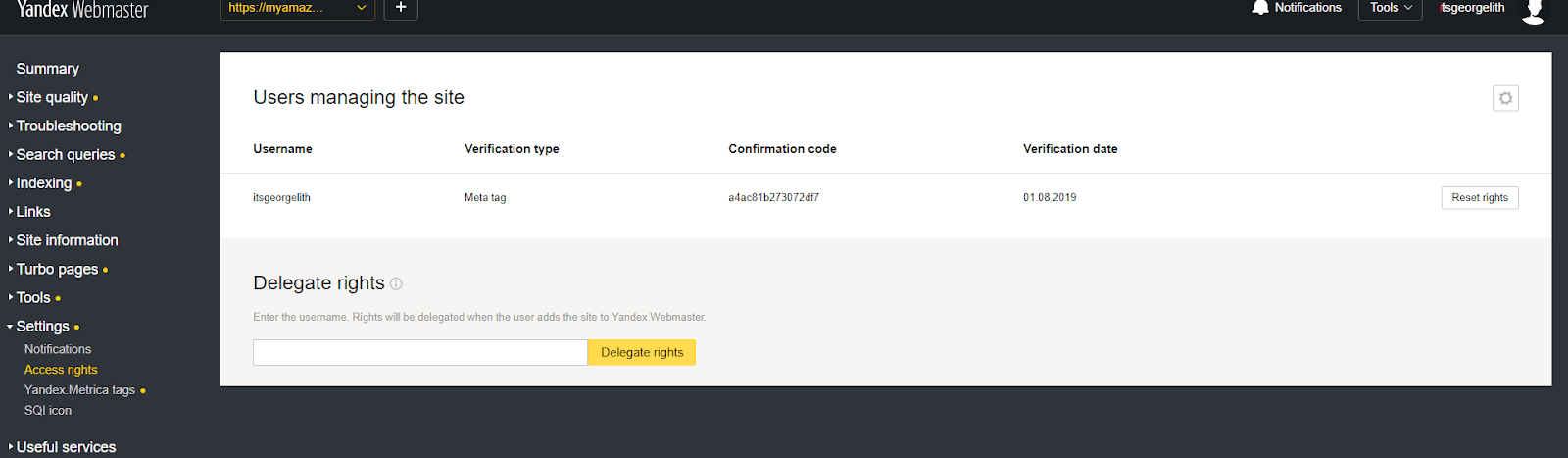The image size is (1568, 458).
Task: Open the itsgeorgelith account name link
Action: pos(1472,8)
